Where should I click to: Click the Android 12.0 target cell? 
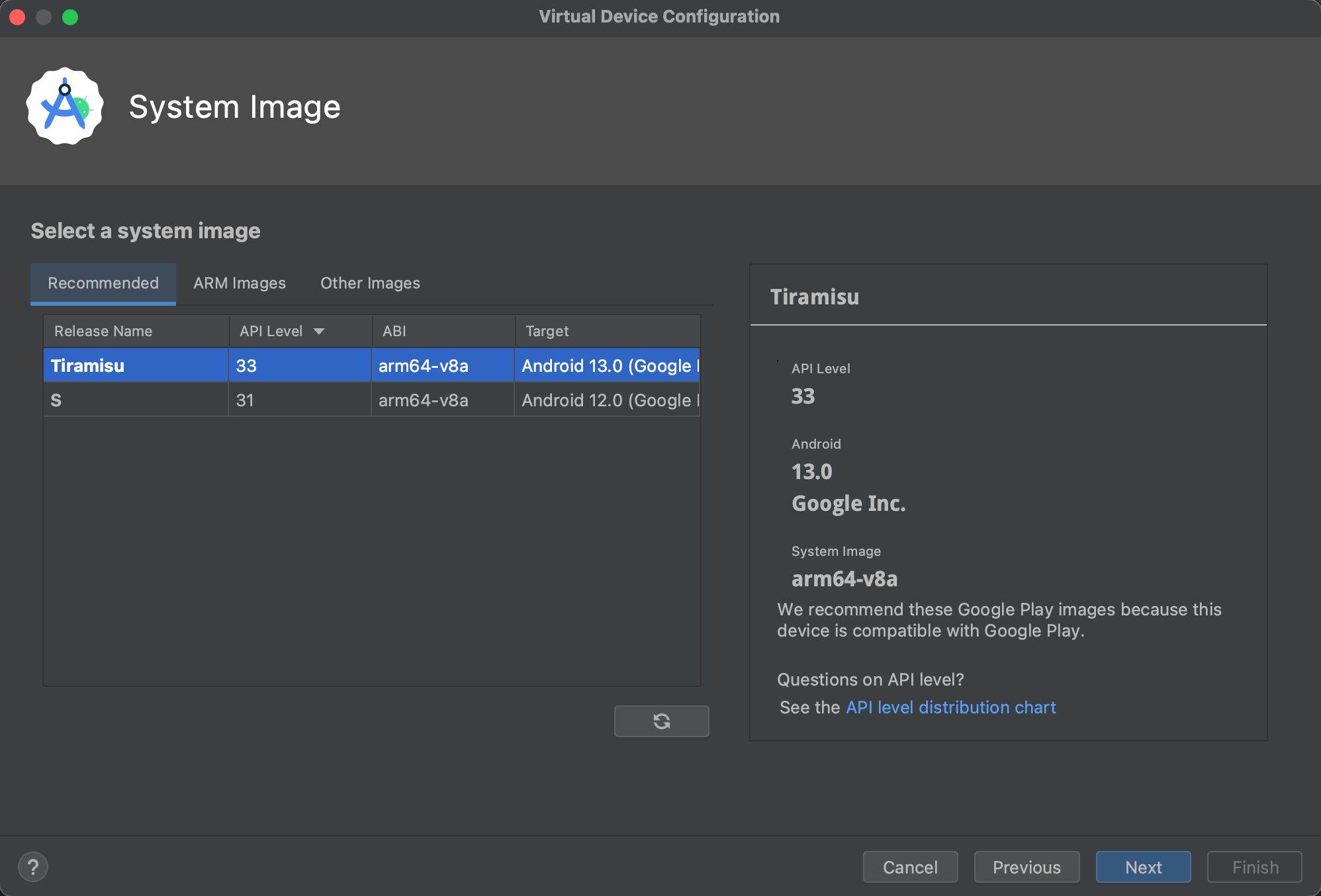[607, 400]
